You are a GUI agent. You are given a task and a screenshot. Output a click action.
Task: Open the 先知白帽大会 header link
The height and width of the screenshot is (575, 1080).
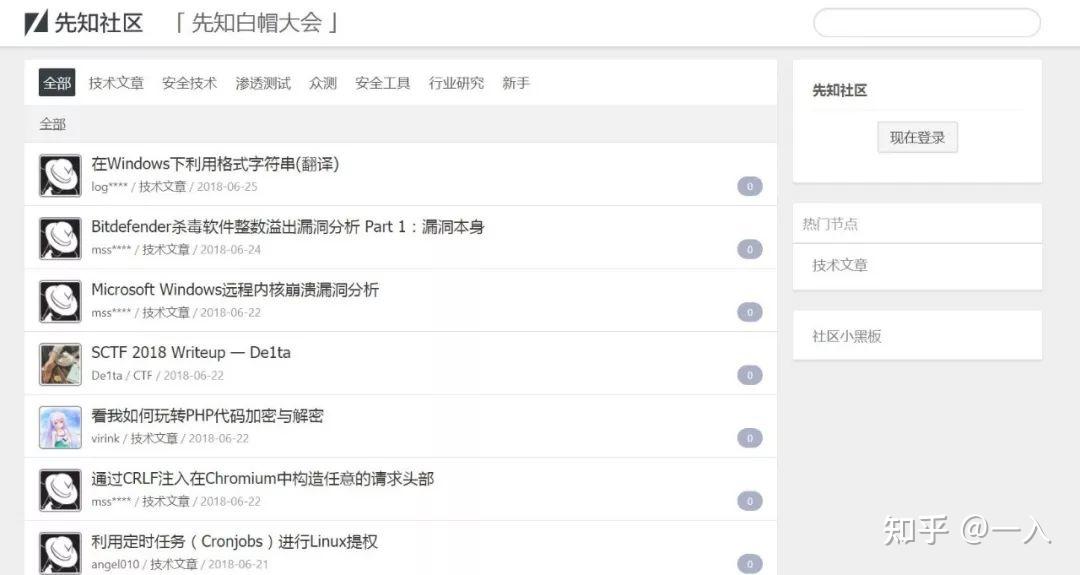tap(257, 22)
